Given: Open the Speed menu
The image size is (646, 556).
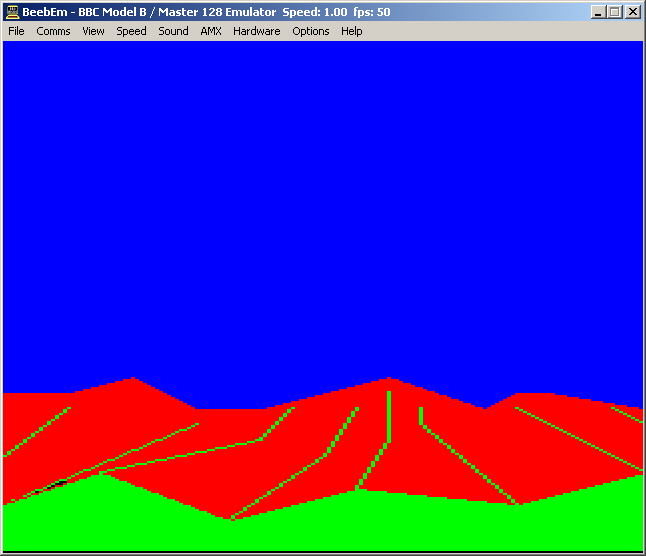Looking at the screenshot, I should click(131, 31).
